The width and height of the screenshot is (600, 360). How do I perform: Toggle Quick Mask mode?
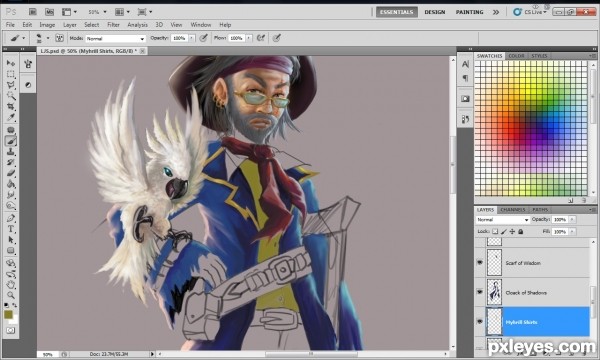point(11,330)
